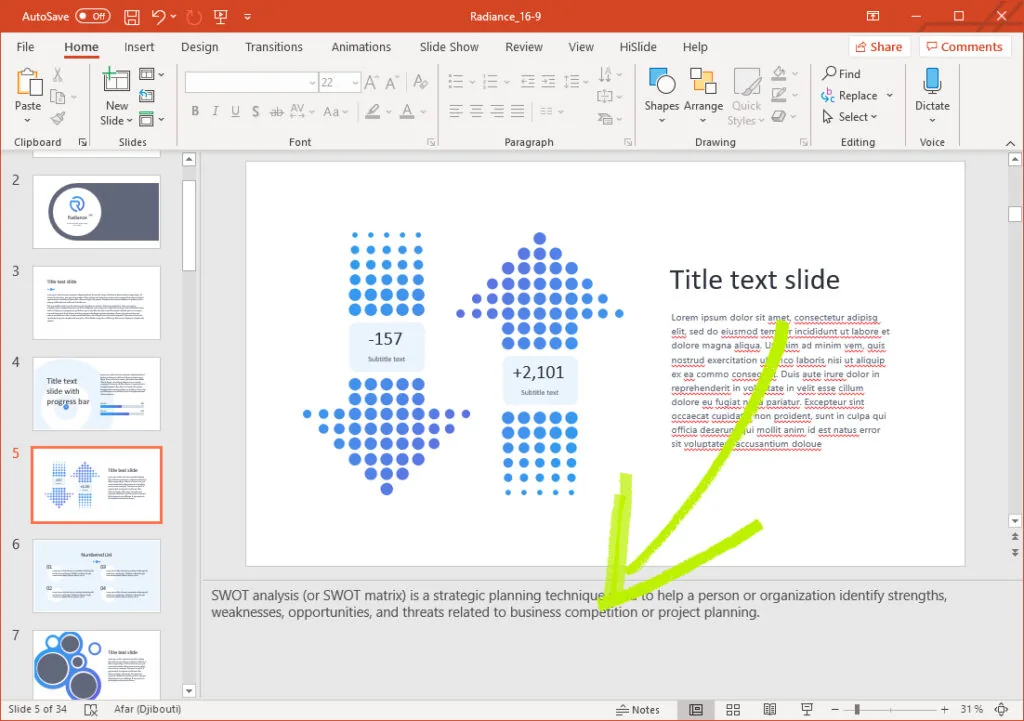Open the HiSlide tab
The width and height of the screenshot is (1024, 721).
(x=638, y=47)
